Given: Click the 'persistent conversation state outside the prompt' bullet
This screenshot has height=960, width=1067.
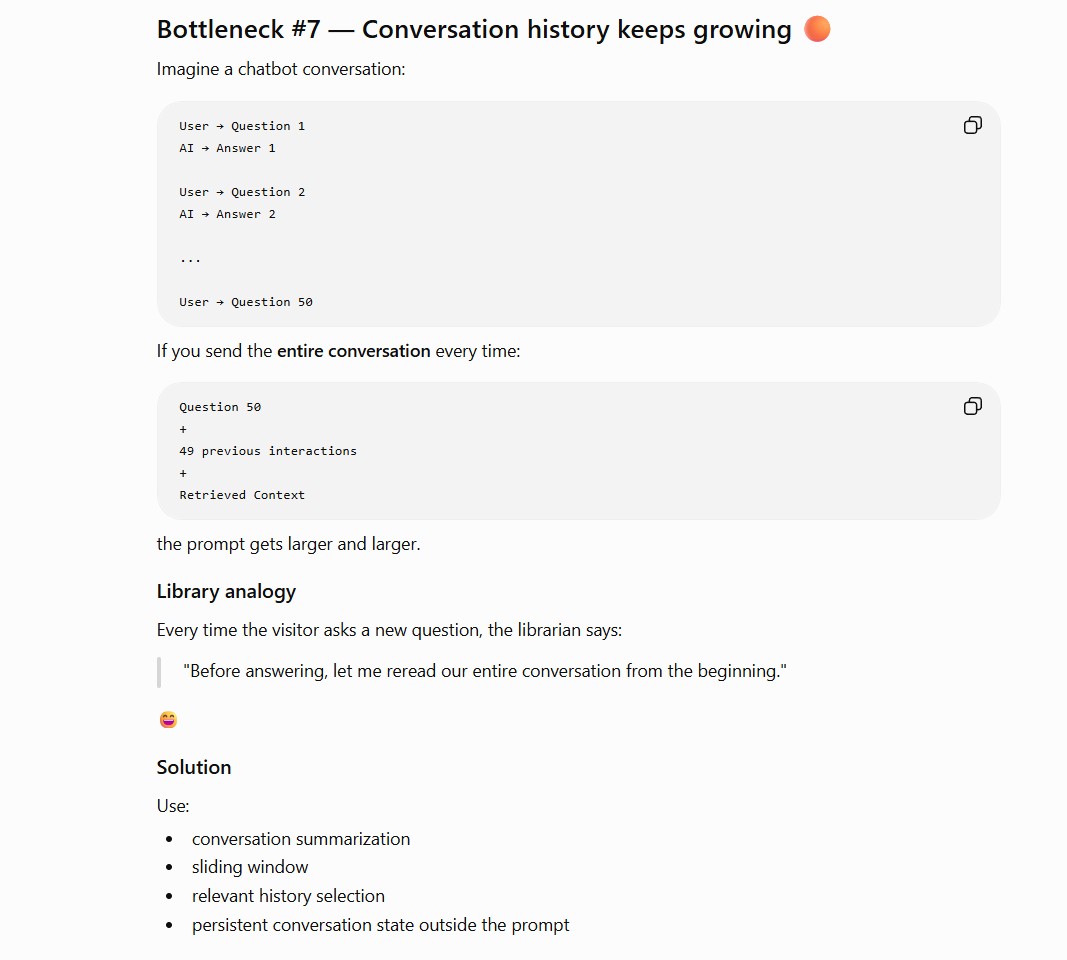Looking at the screenshot, I should (380, 925).
